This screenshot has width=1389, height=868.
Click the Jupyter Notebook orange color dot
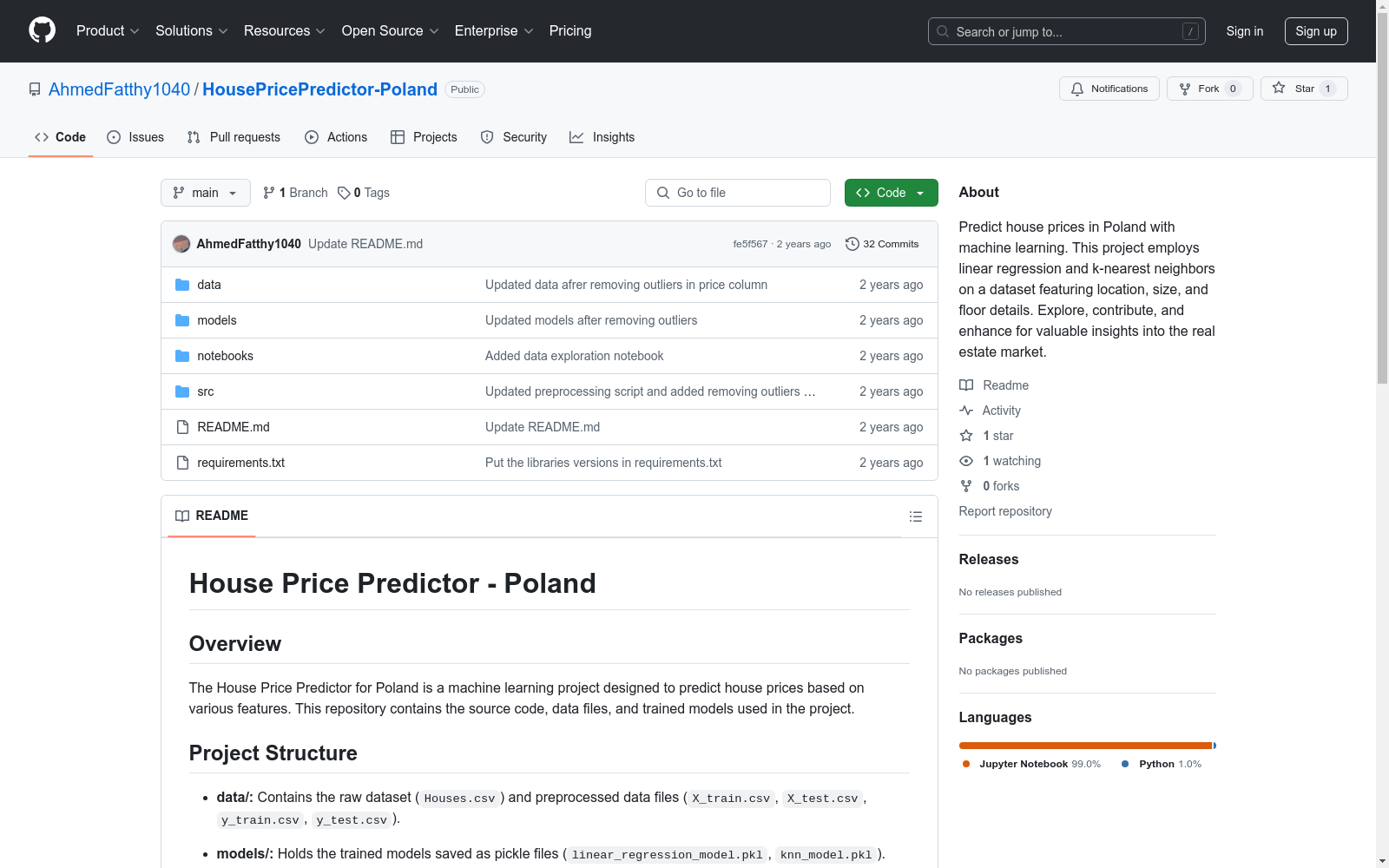pyautogui.click(x=966, y=764)
